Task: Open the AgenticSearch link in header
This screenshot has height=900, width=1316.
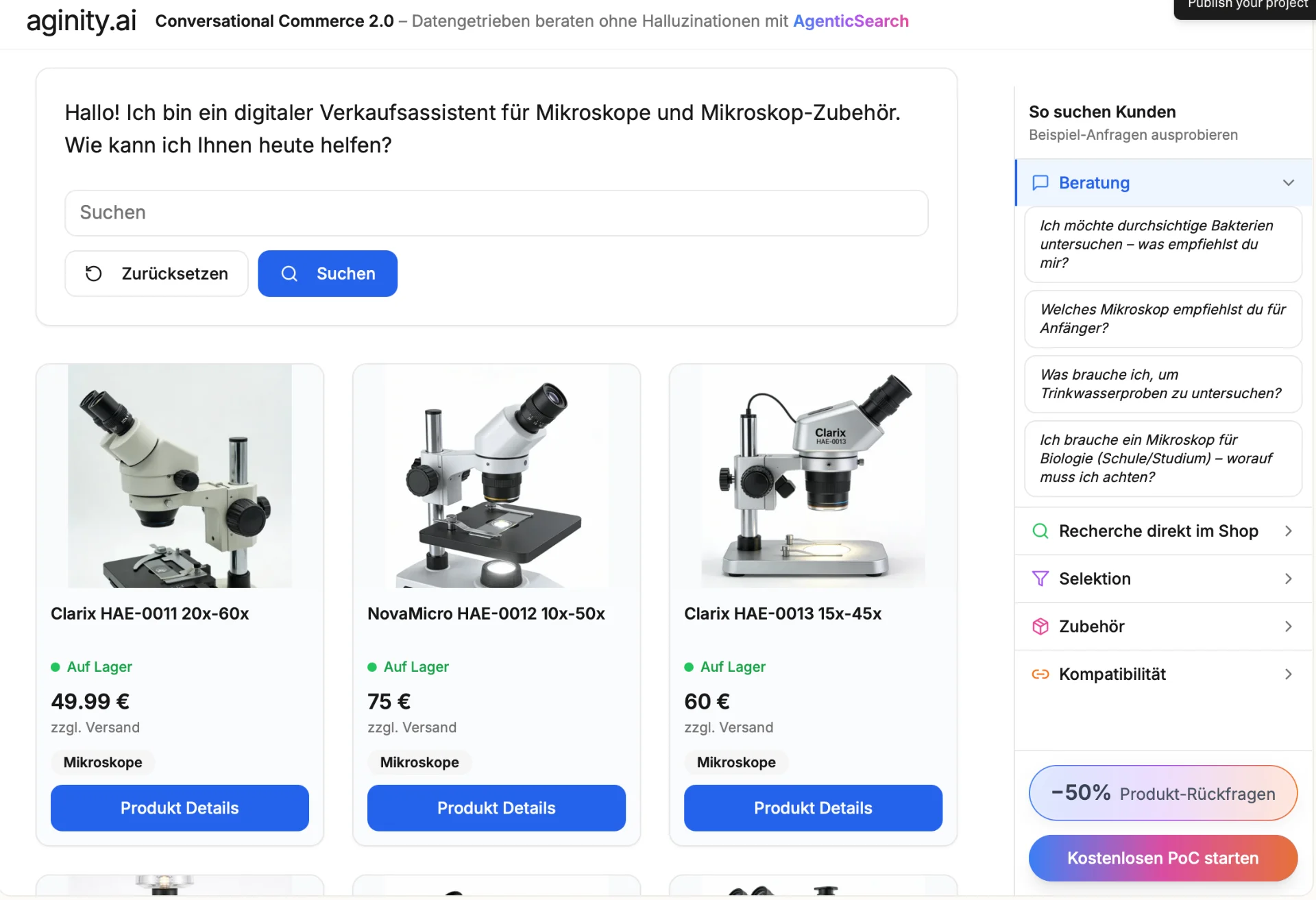Action: coord(851,21)
